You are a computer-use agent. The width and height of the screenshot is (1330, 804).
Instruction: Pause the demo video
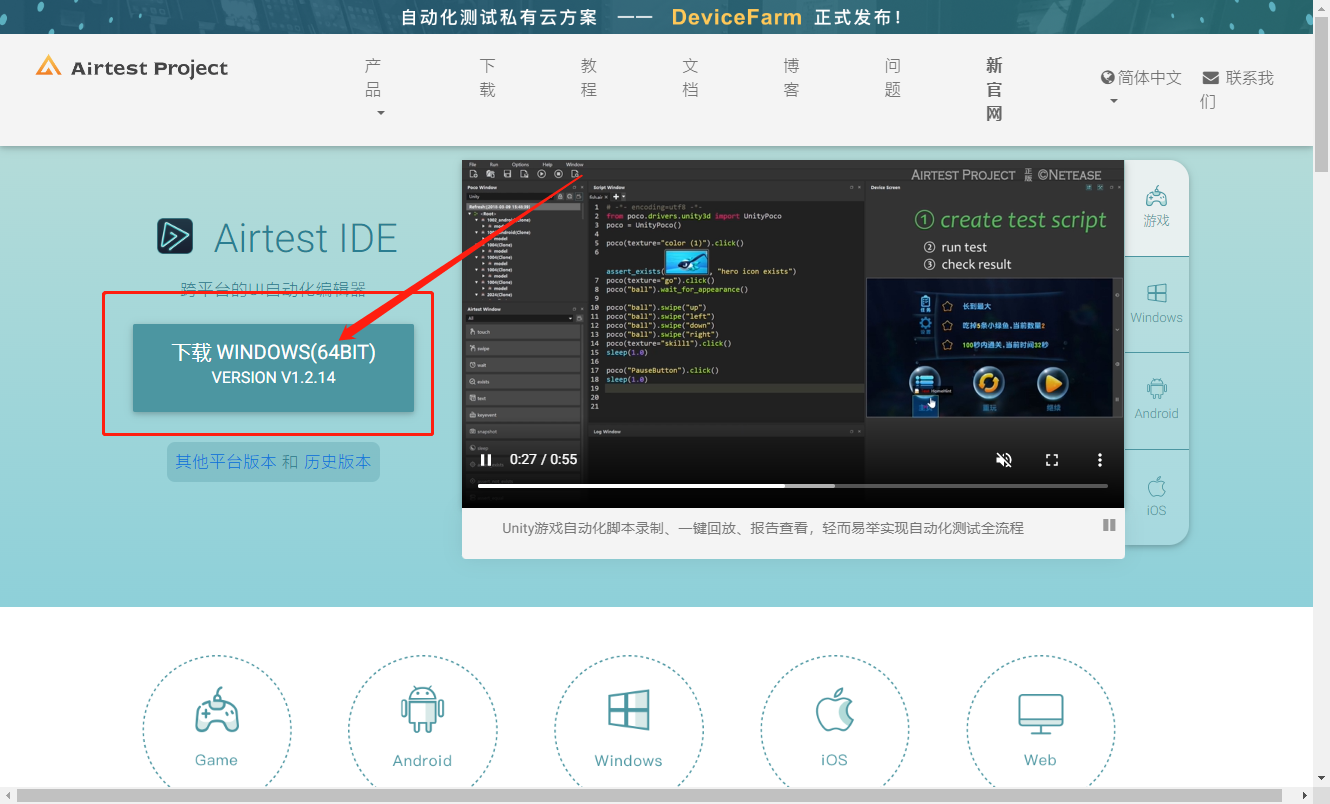[x=486, y=460]
